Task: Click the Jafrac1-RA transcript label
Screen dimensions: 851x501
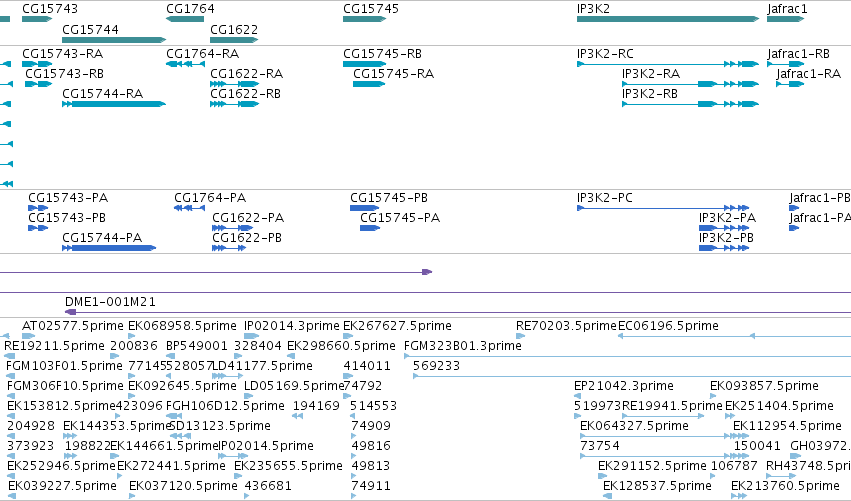Action: (x=809, y=74)
